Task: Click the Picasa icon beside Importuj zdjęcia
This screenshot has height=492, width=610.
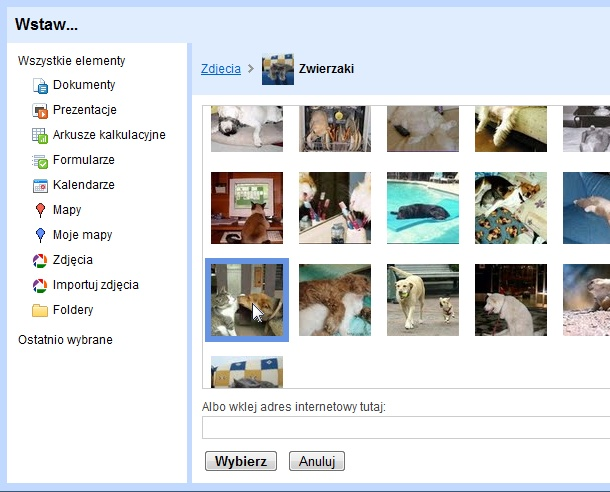Action: 40,285
